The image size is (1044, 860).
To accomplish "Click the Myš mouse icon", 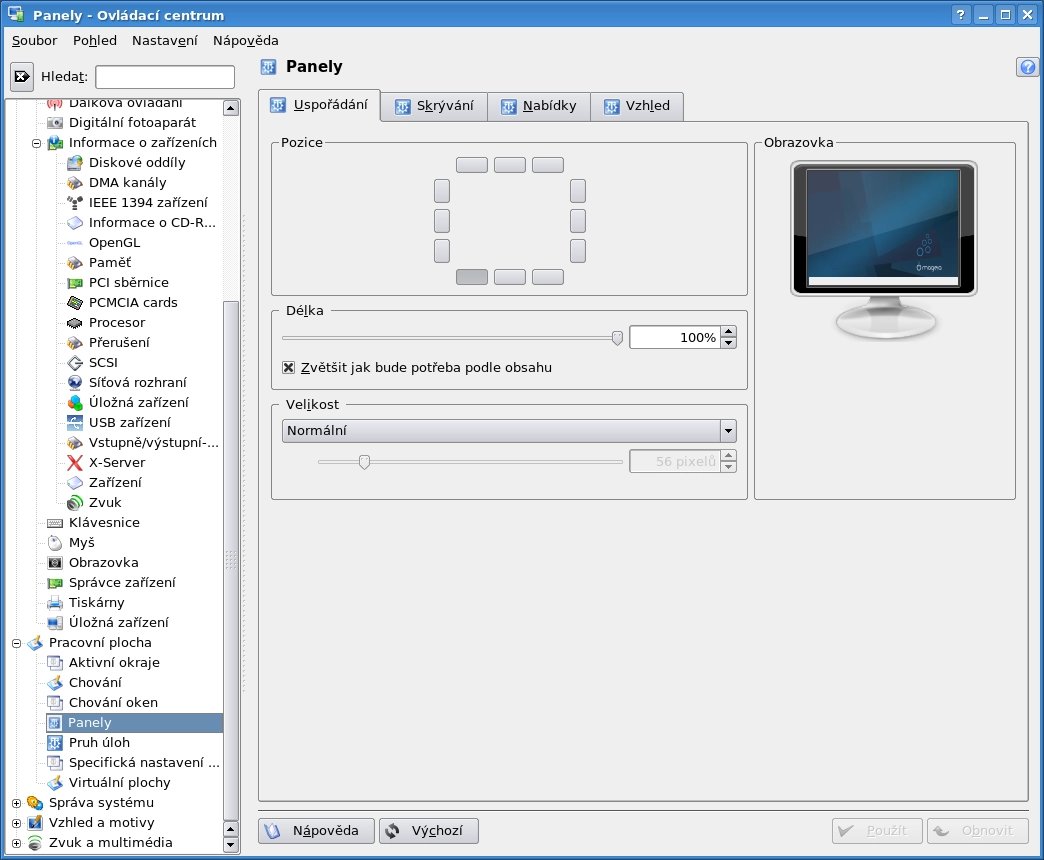I will (55, 543).
